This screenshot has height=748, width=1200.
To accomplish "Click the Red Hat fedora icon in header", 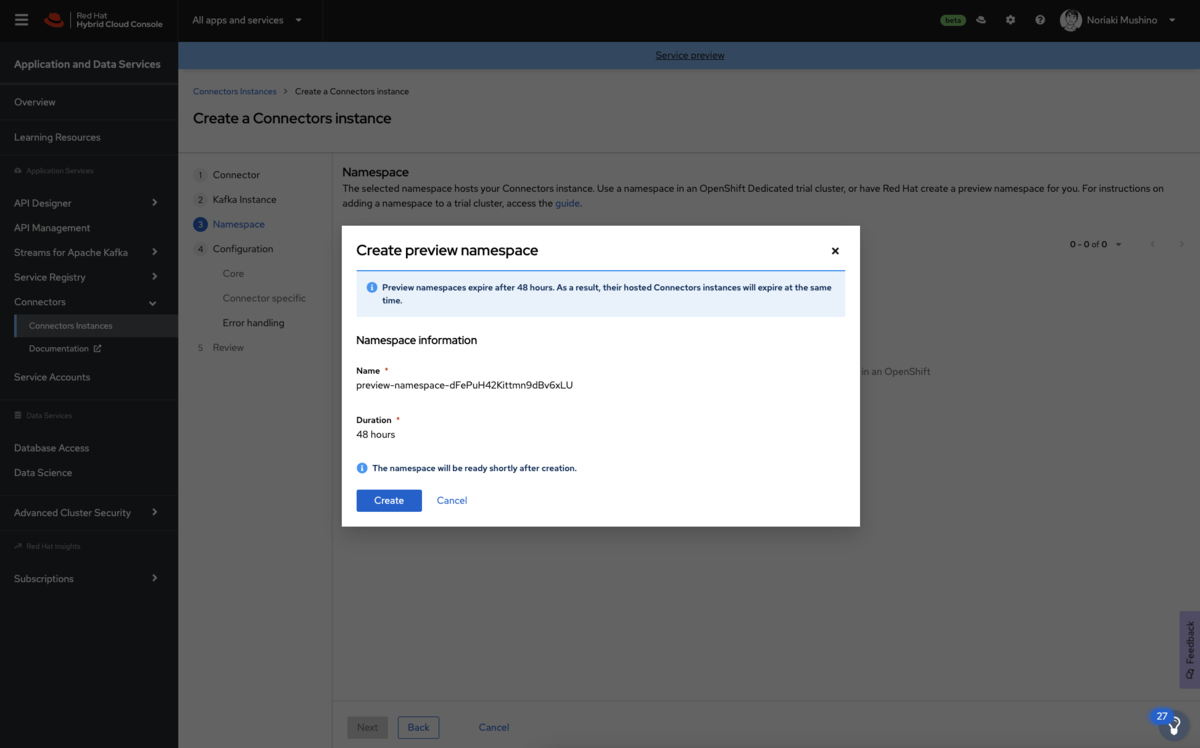I will pos(981,20).
